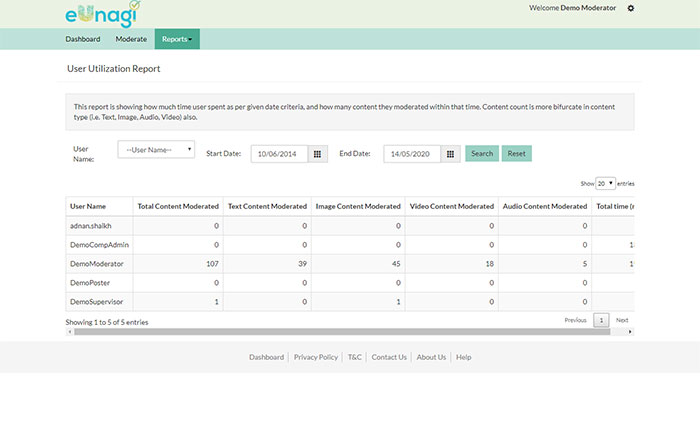Sort by Audio Content Moderated column
This screenshot has width=700, height=435.
tap(545, 206)
